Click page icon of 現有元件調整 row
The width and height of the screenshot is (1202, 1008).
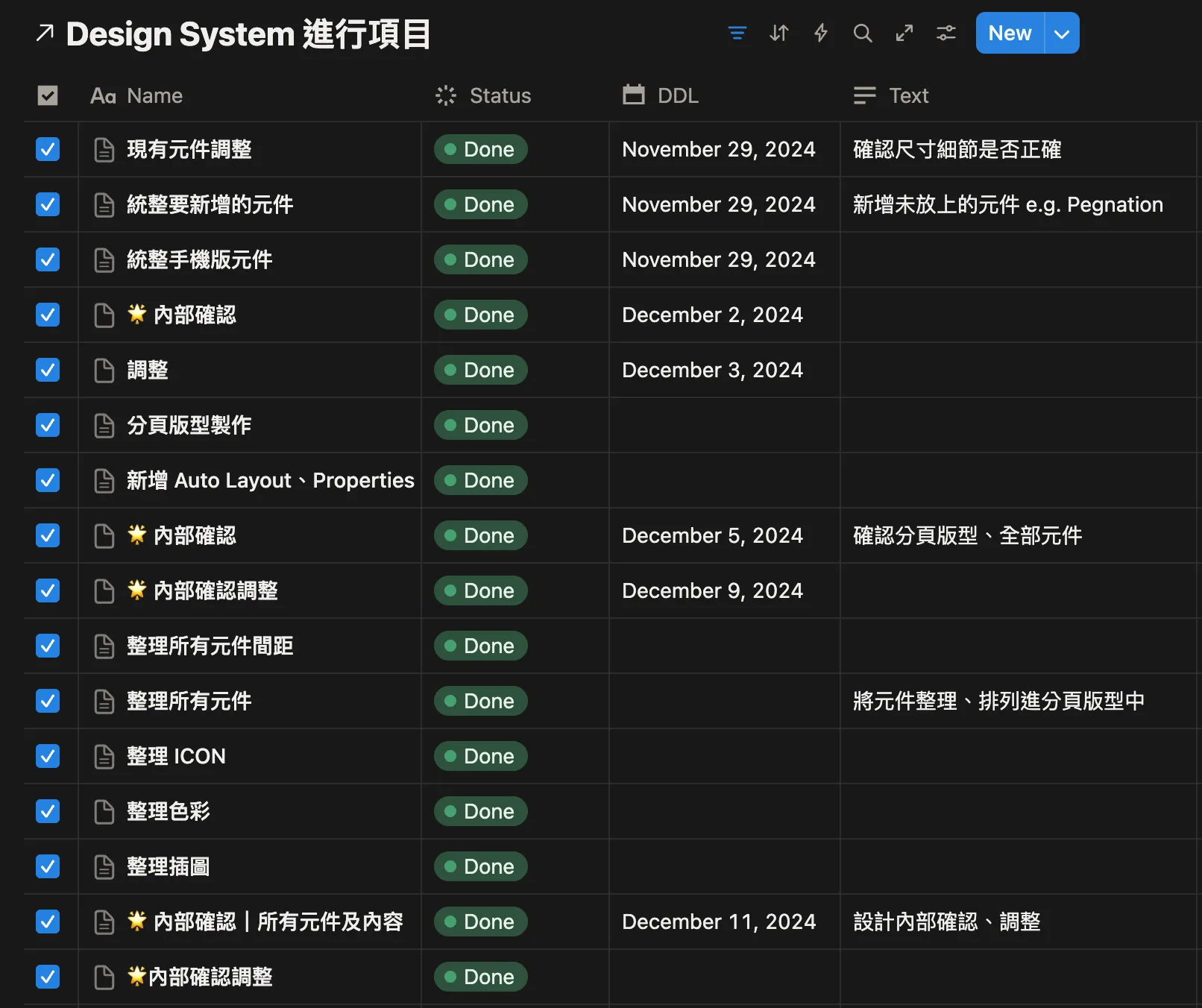(104, 150)
